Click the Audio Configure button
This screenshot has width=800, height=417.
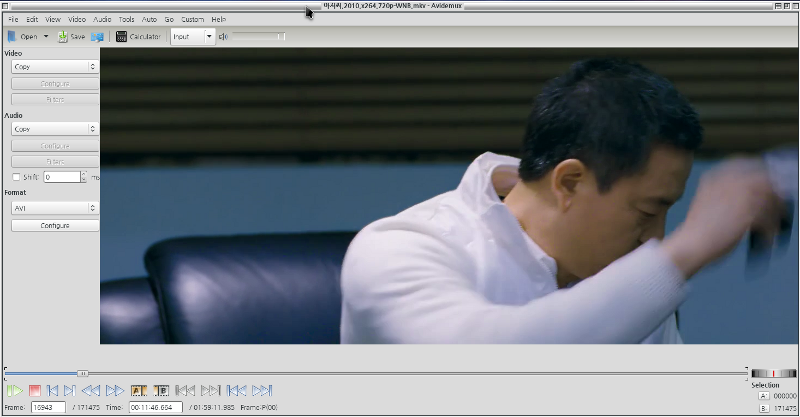click(x=55, y=146)
